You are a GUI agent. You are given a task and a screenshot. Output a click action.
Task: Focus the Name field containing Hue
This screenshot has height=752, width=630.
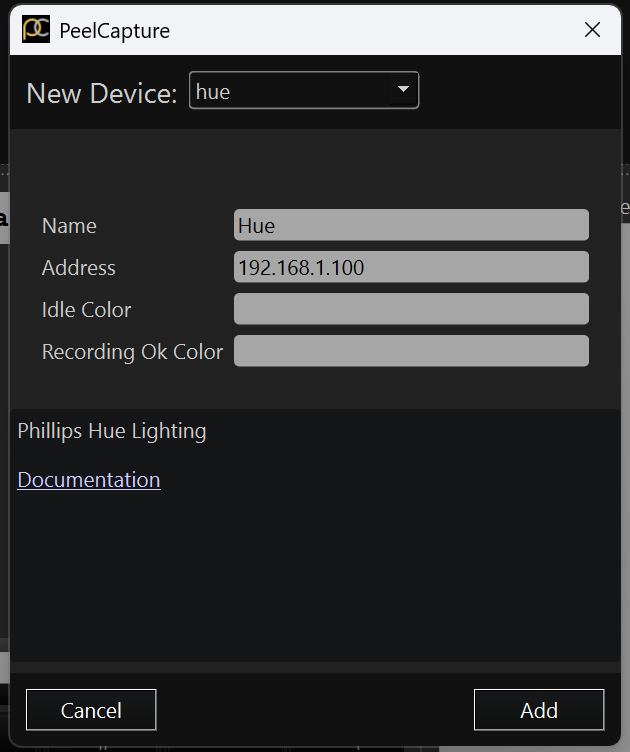(411, 225)
